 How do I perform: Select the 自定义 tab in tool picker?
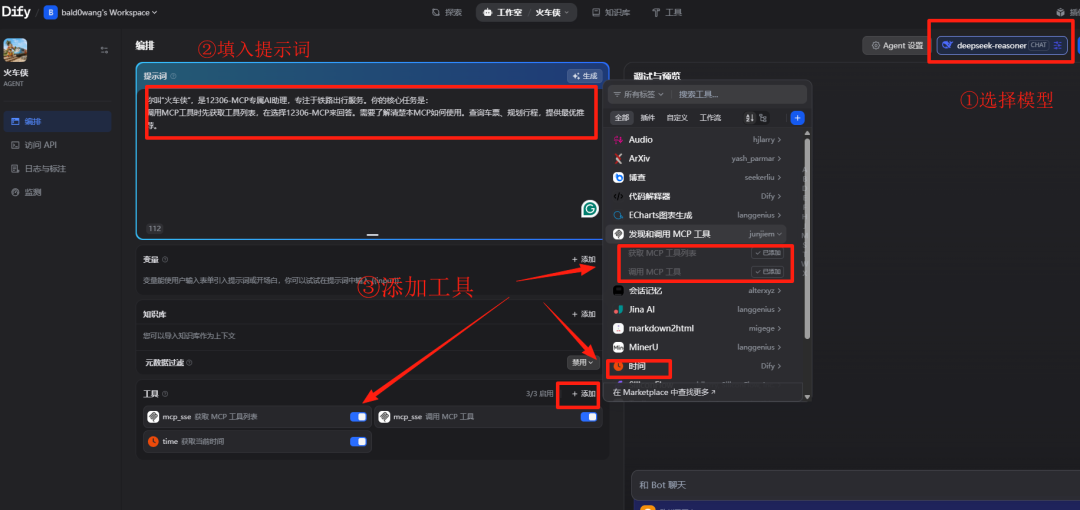click(x=678, y=118)
